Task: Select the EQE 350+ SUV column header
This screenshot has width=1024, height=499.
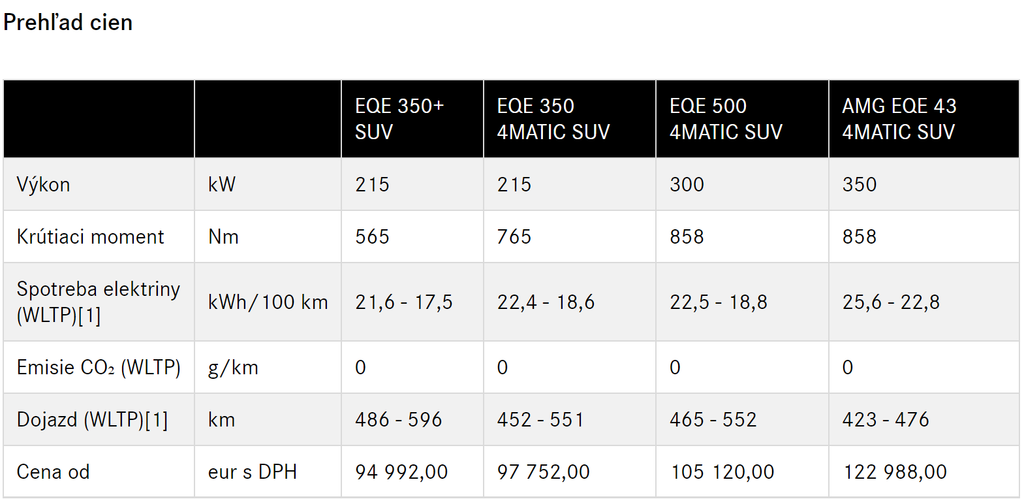Action: [x=399, y=119]
